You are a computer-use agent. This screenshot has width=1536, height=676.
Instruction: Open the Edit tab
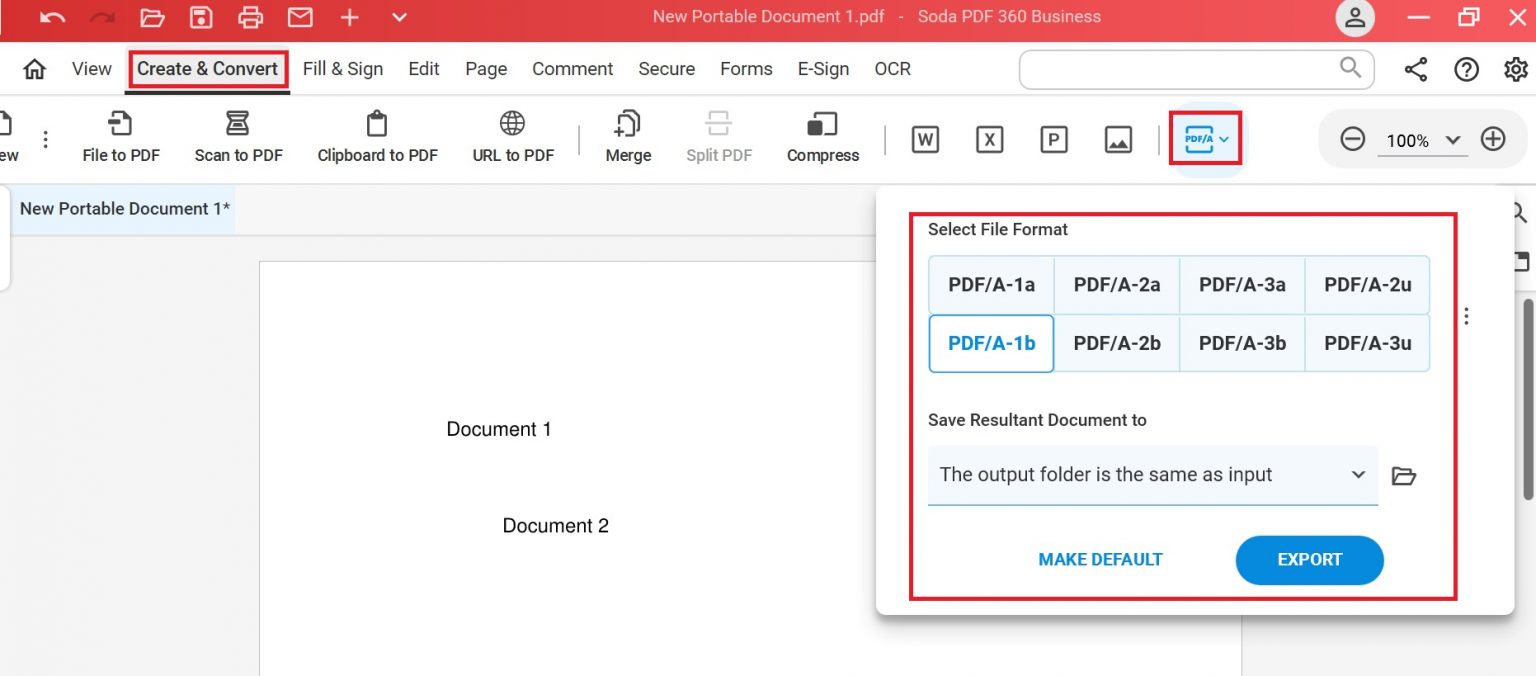[x=424, y=69]
